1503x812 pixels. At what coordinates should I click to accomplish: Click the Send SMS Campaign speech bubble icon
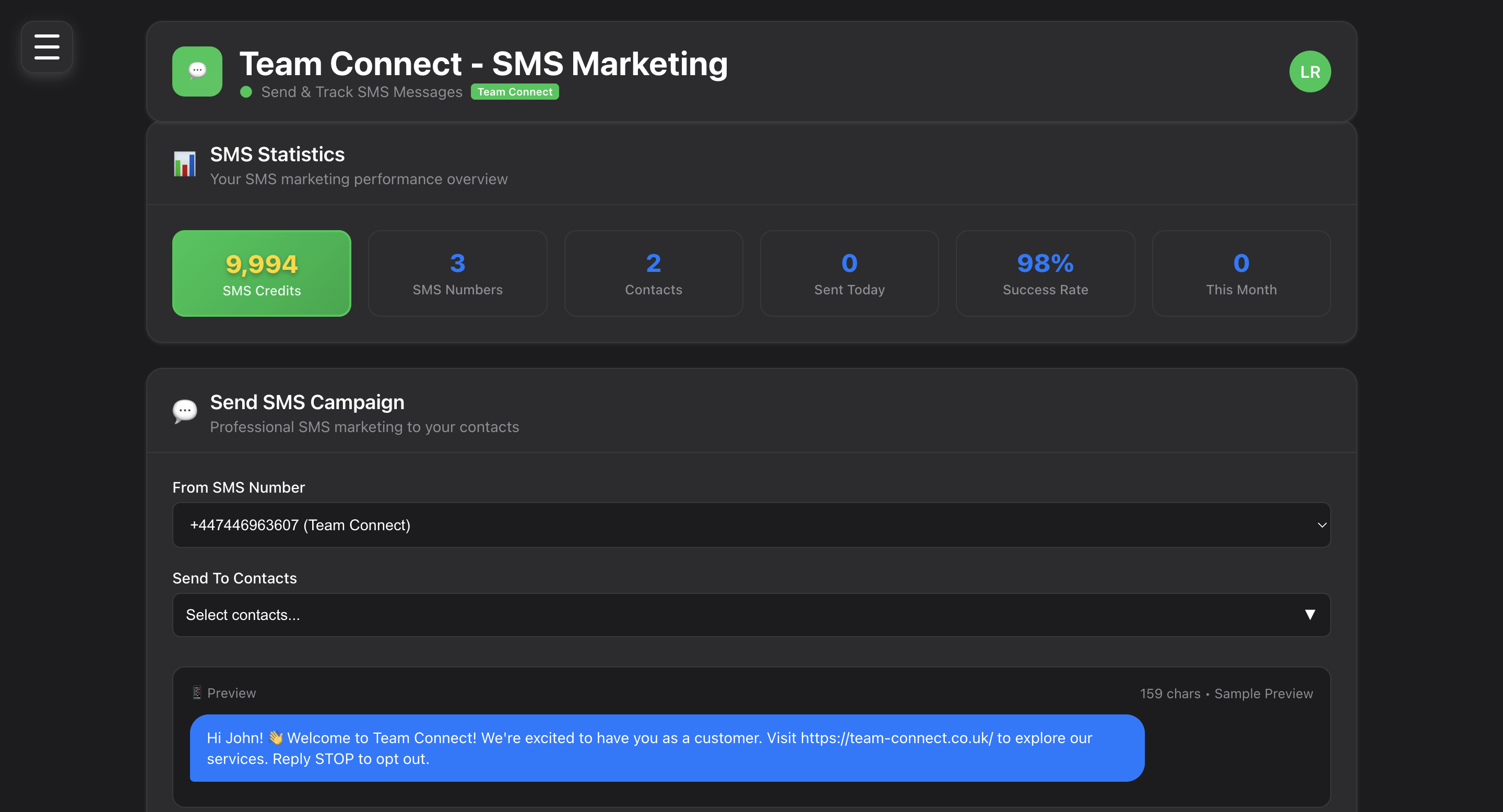click(x=185, y=412)
